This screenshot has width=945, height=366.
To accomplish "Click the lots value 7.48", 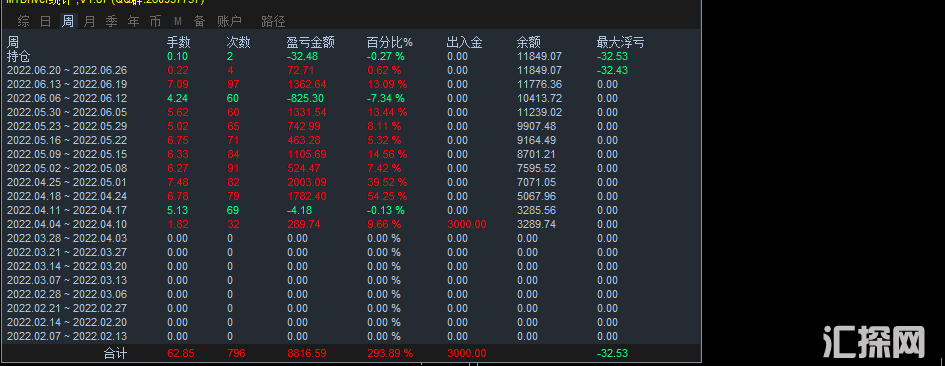I will coord(177,182).
